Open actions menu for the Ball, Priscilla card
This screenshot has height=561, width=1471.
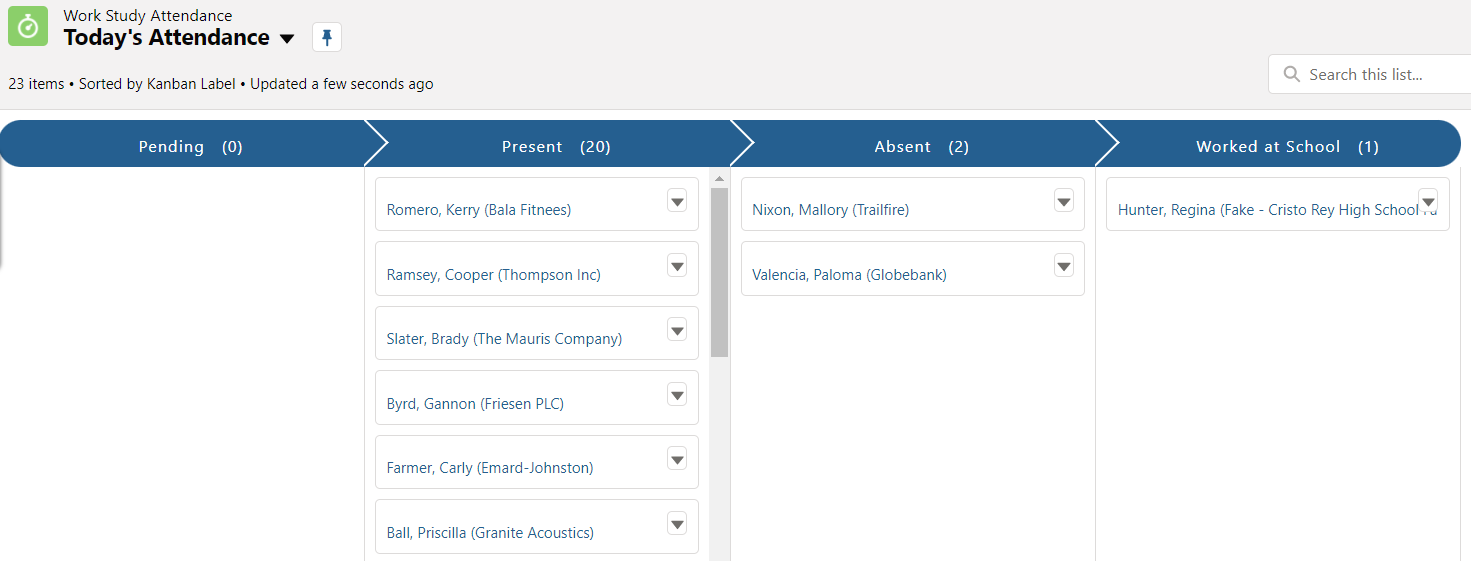point(677,524)
